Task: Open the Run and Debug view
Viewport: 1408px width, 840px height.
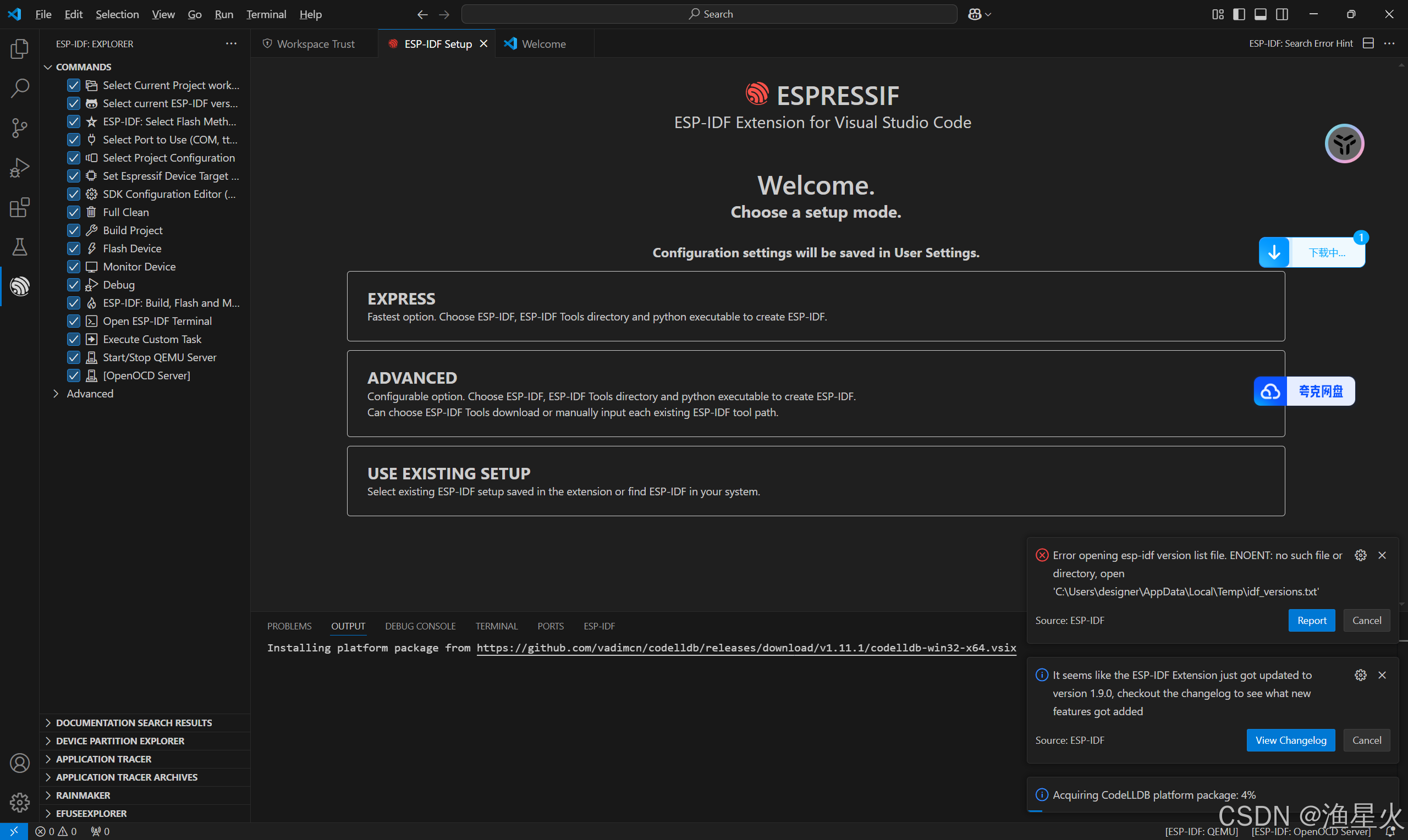Action: point(20,168)
